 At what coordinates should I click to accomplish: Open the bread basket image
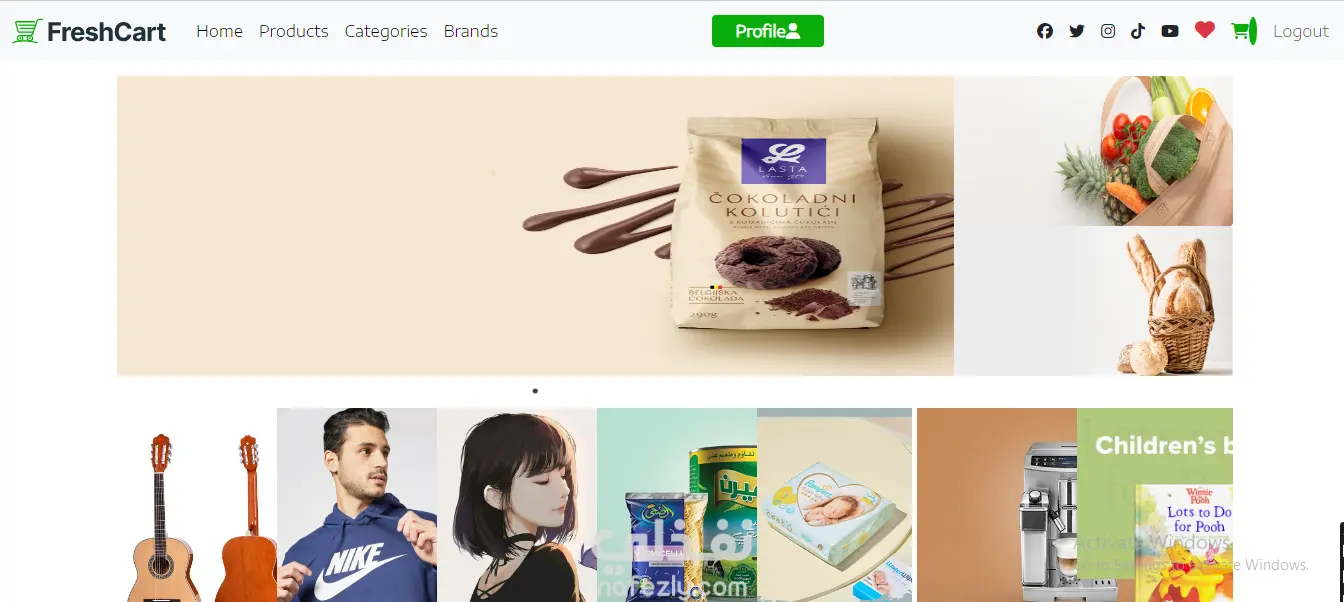click(1093, 301)
